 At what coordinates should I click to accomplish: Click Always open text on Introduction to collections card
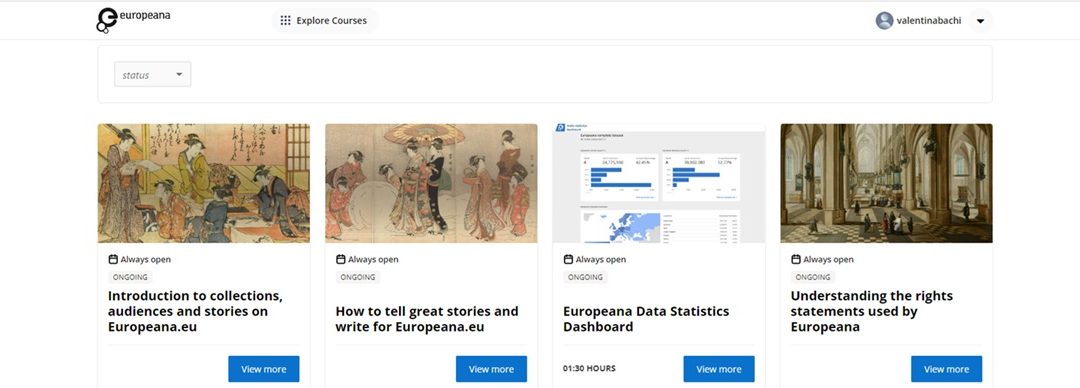pyautogui.click(x=145, y=260)
